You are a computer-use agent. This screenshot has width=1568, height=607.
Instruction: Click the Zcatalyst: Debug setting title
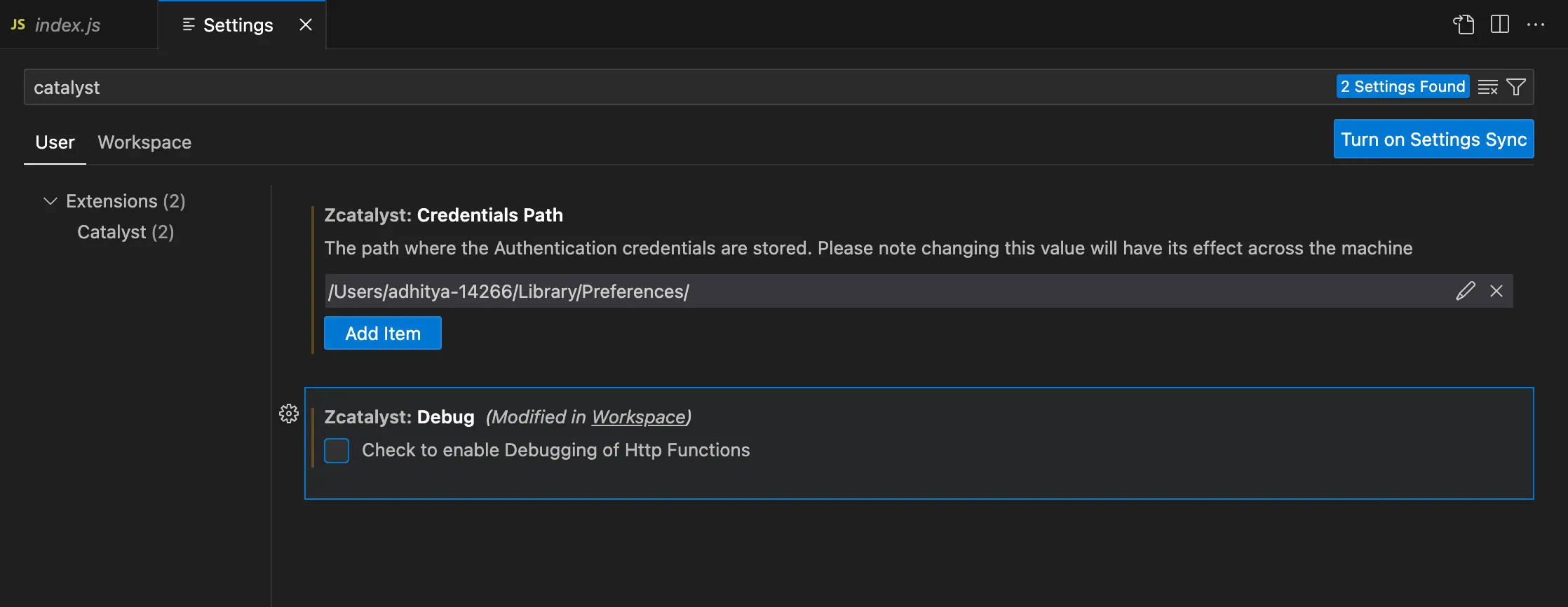point(399,417)
